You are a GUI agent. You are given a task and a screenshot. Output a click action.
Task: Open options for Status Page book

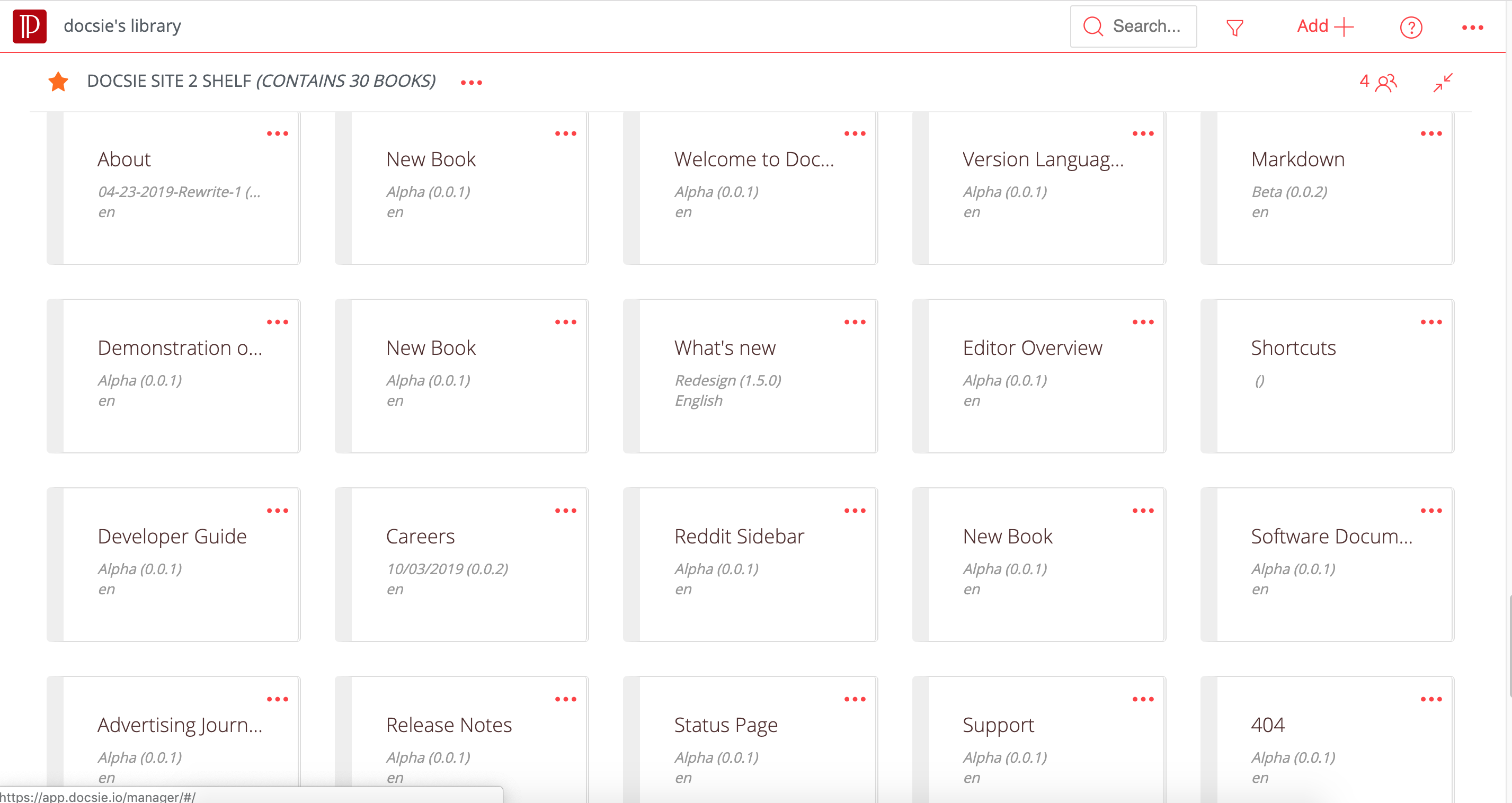pyautogui.click(x=855, y=699)
